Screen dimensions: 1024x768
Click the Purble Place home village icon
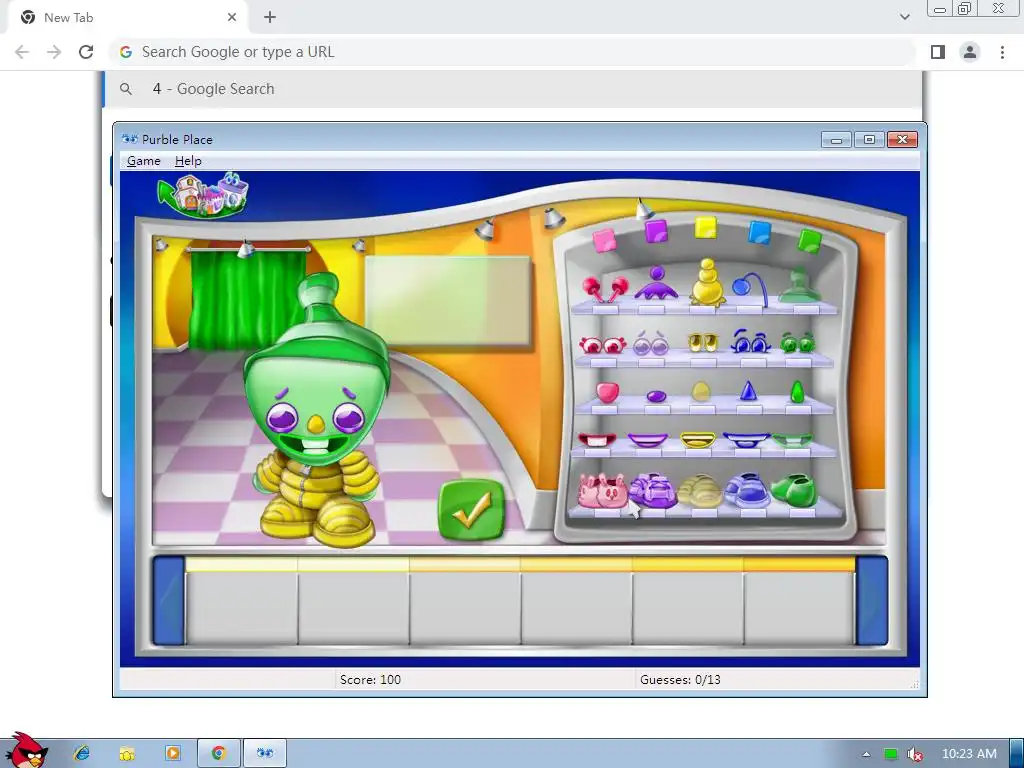pos(203,195)
